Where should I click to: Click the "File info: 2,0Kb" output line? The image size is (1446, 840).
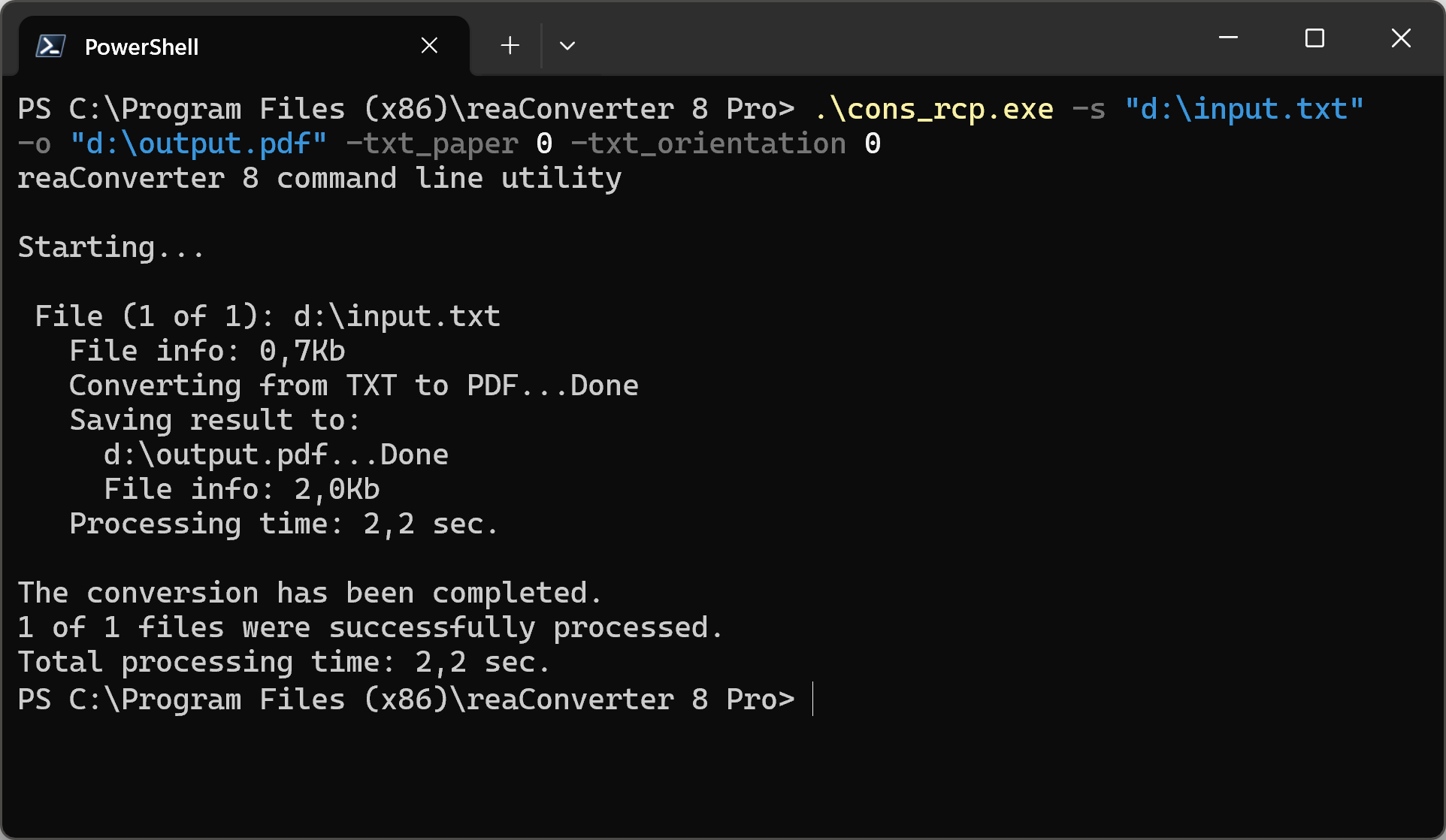pos(241,490)
